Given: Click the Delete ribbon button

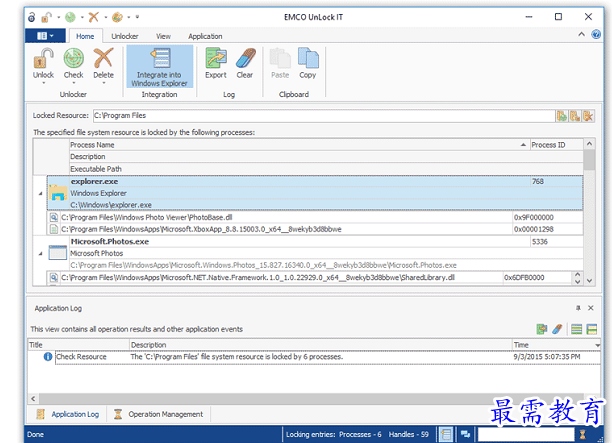Looking at the screenshot, I should (x=103, y=65).
